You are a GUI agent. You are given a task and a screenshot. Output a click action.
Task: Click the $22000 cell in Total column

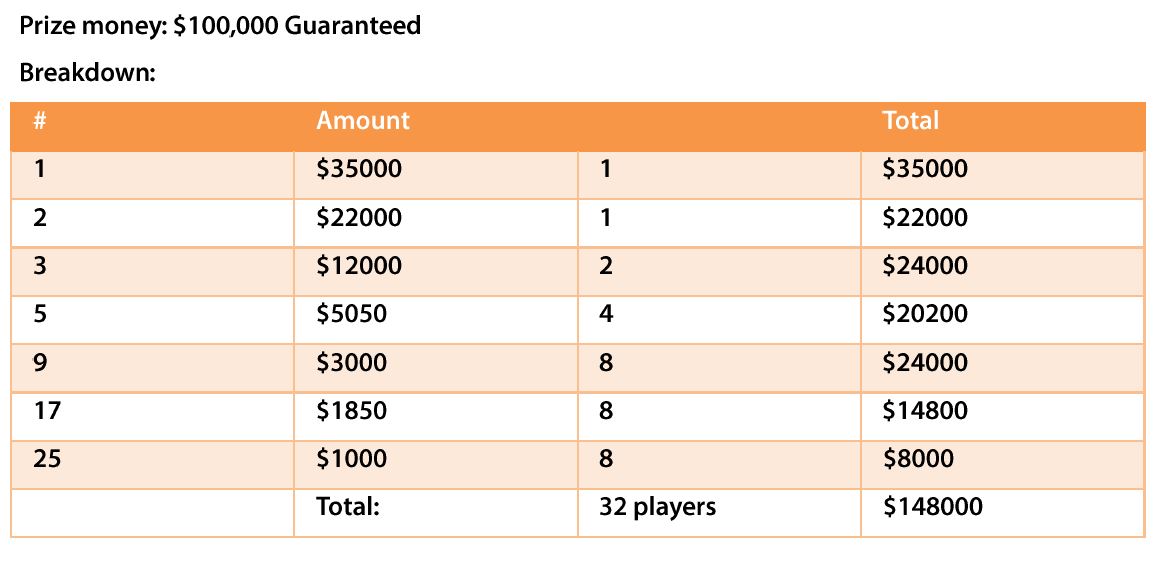[x=925, y=218]
